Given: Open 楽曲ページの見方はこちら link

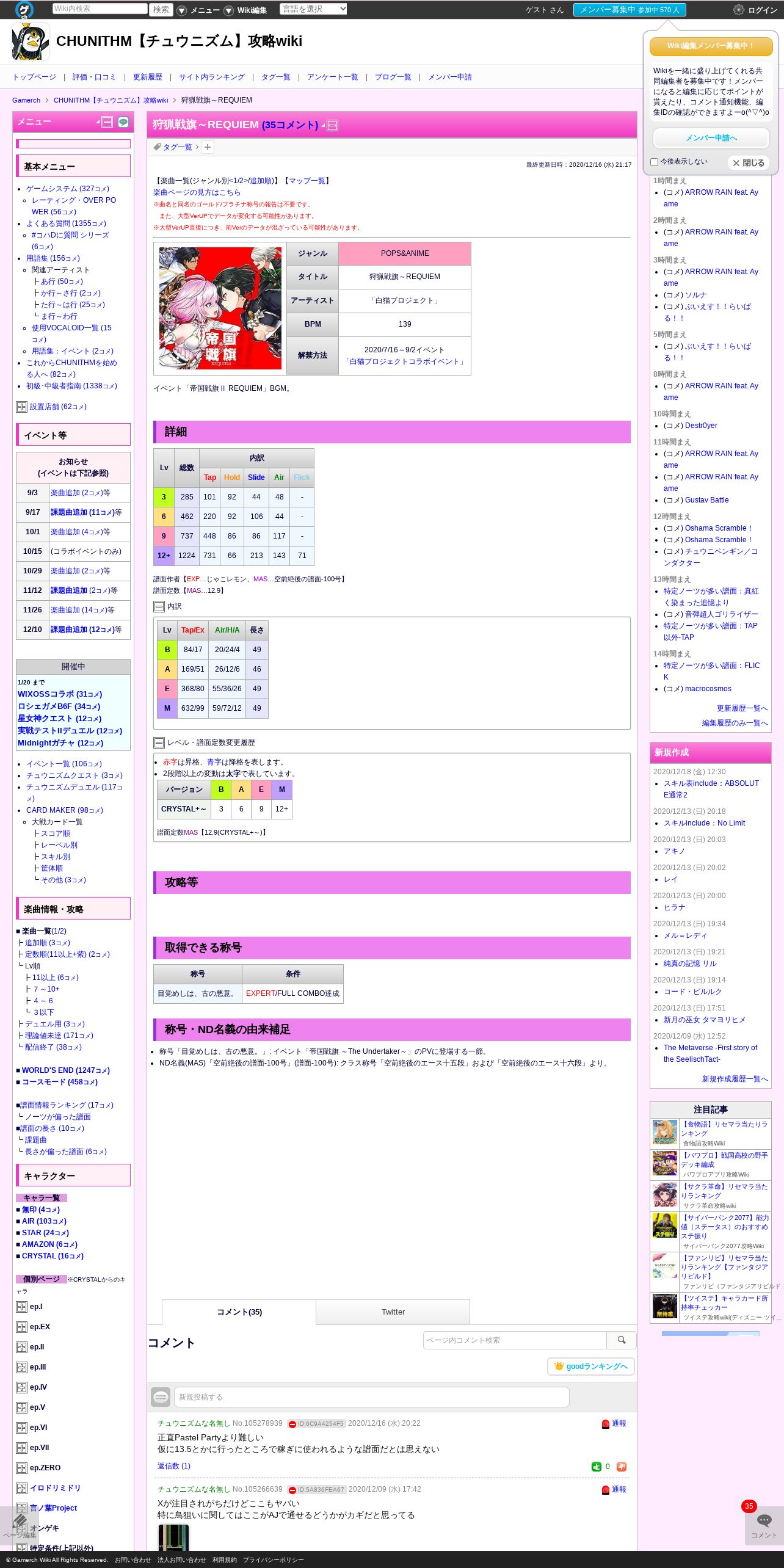Looking at the screenshot, I should click(197, 192).
